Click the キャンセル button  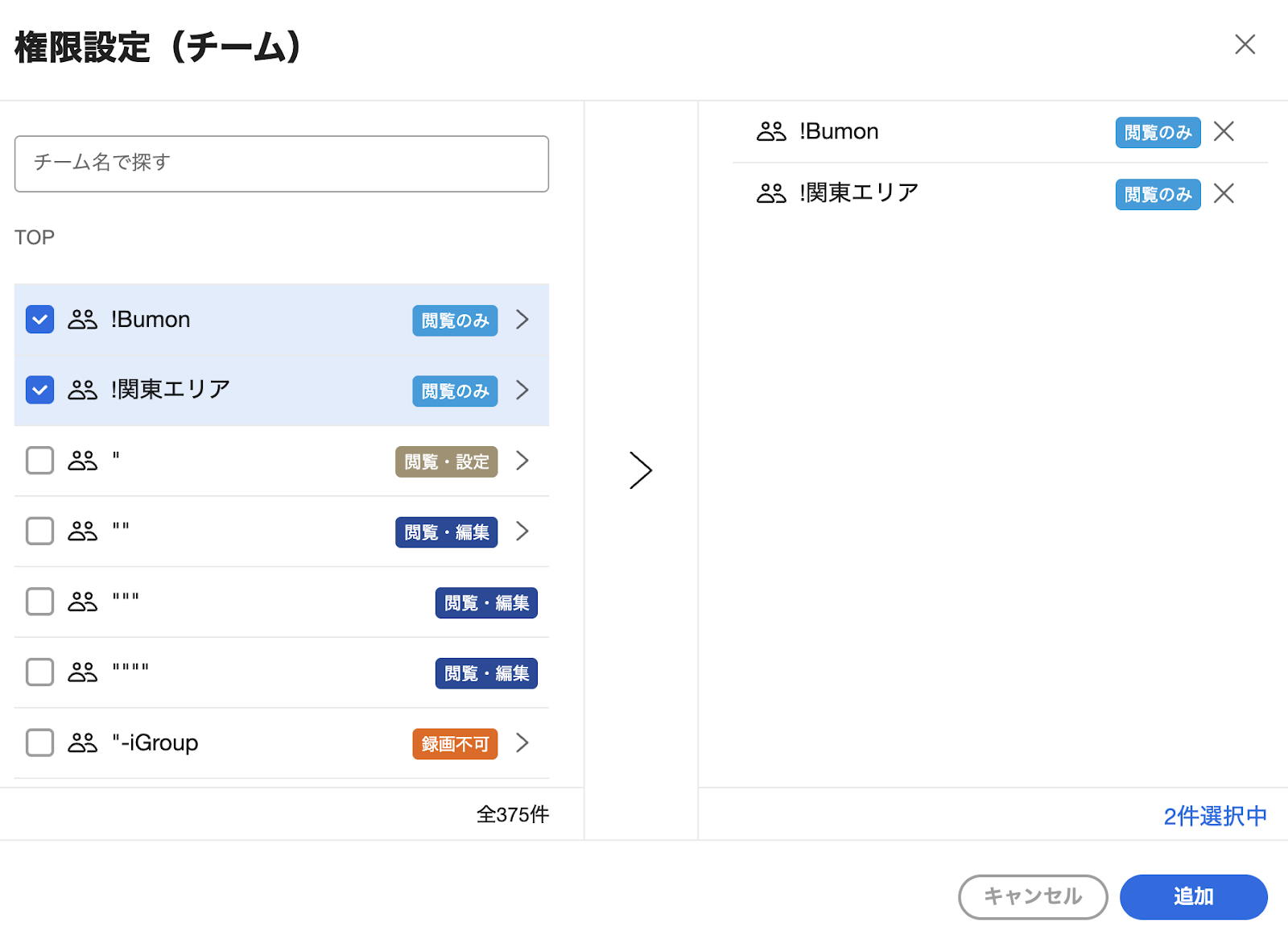[1033, 897]
